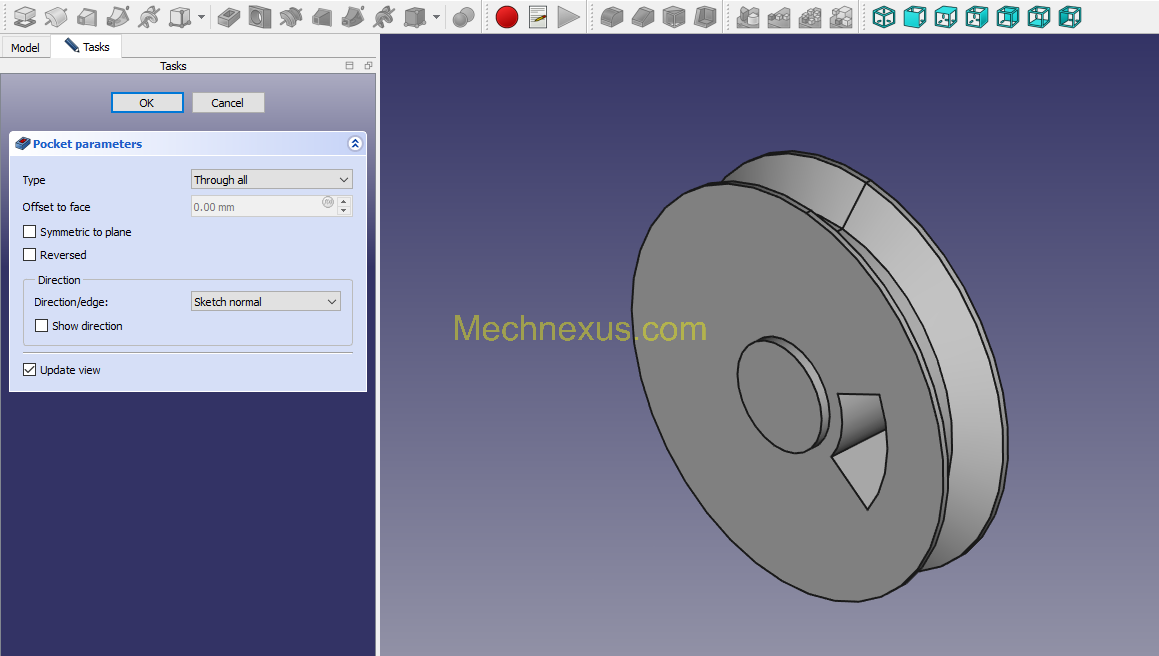Choose the Additive loft tool

(x=87, y=16)
